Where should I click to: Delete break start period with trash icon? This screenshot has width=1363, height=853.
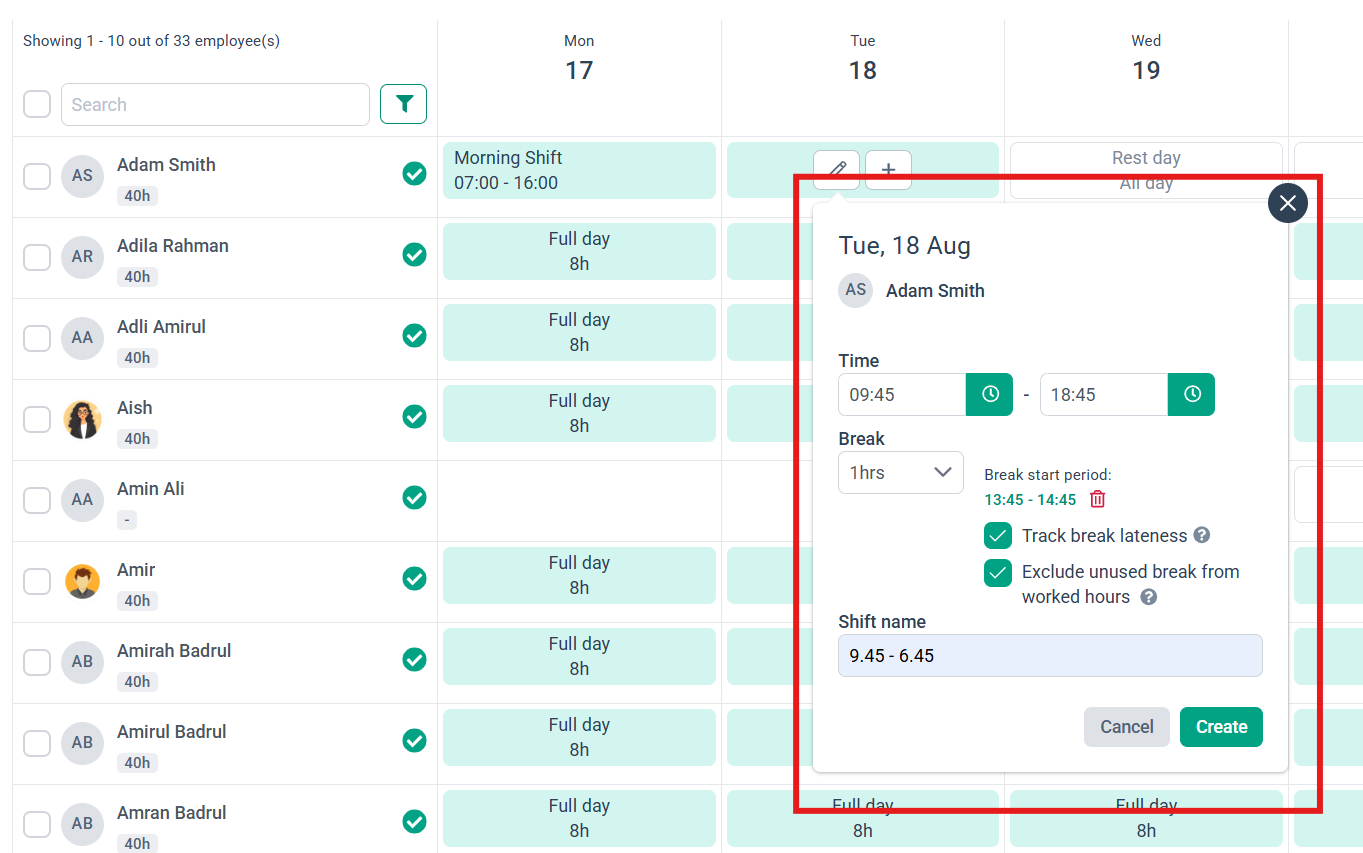point(1098,499)
